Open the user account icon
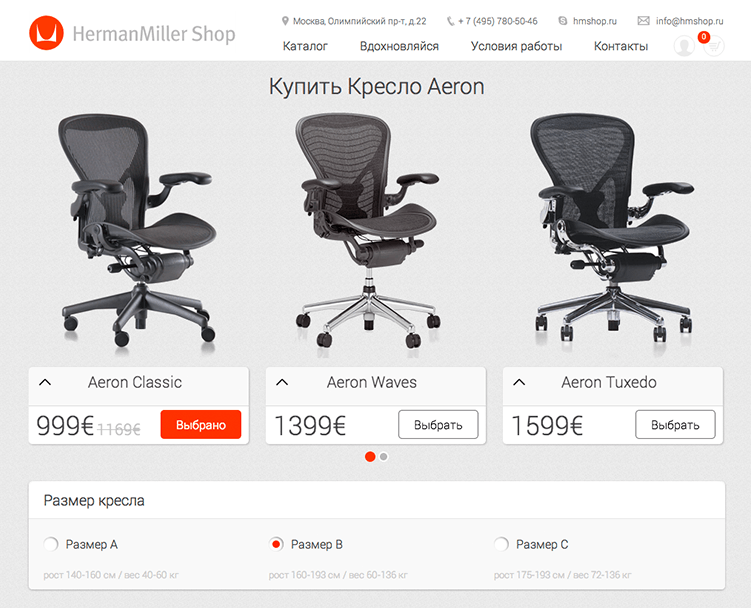Screen dimensions: 751x608 684,46
